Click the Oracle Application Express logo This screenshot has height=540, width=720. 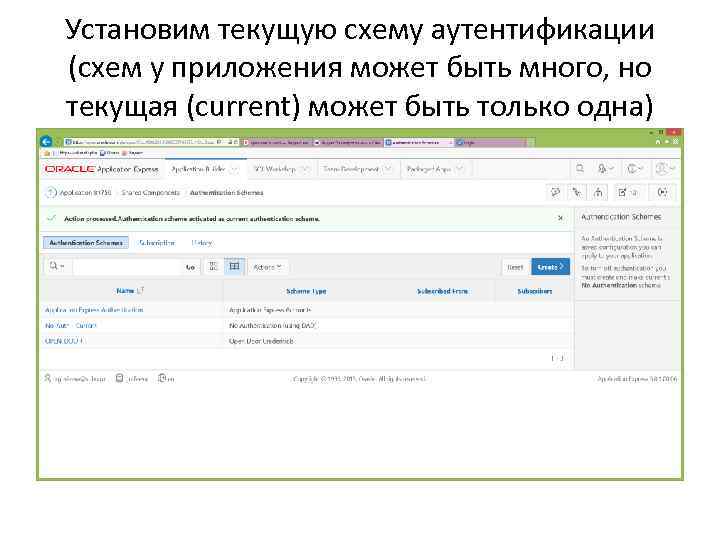[x=101, y=169]
